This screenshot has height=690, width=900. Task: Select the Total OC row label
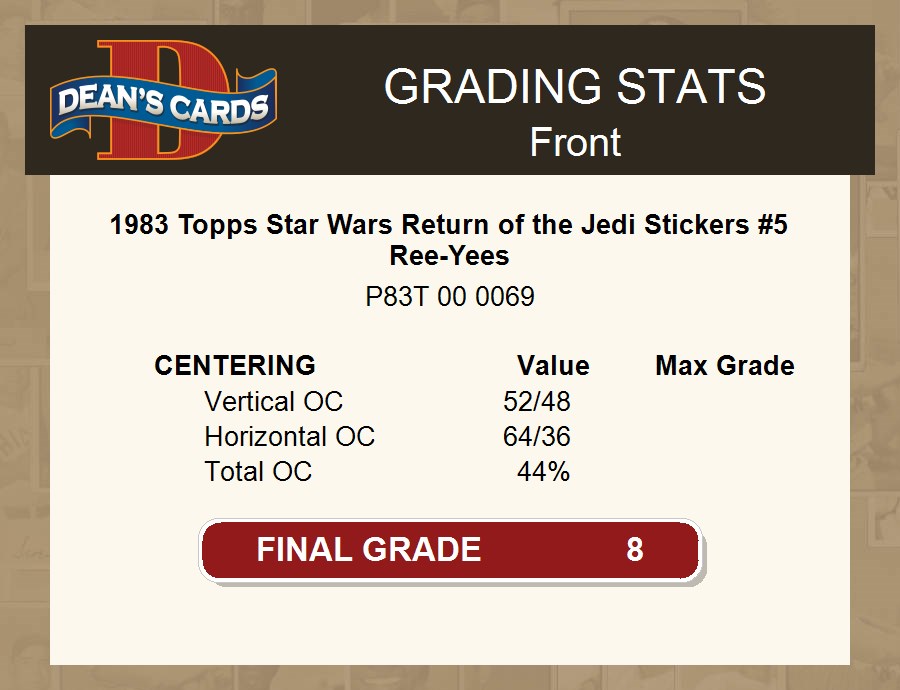point(258,472)
